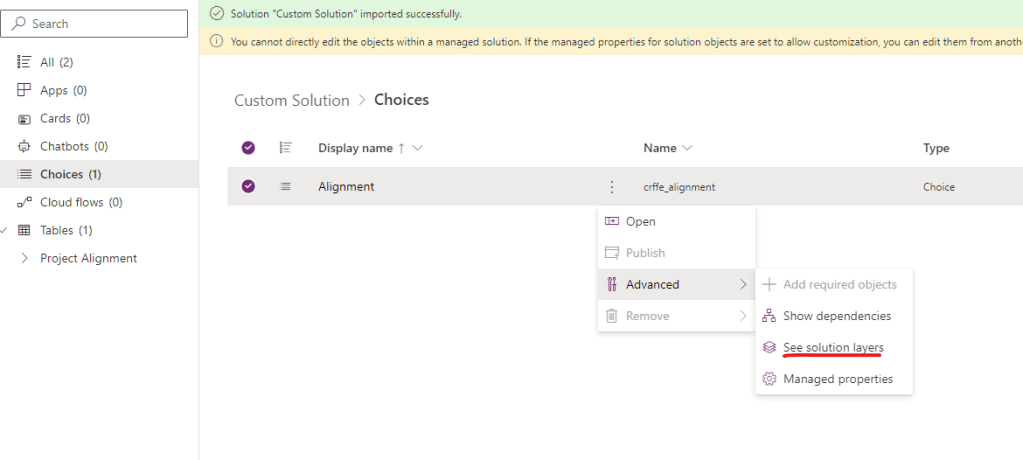1023x460 pixels.
Task: Choose See solution layers
Action: coord(833,347)
